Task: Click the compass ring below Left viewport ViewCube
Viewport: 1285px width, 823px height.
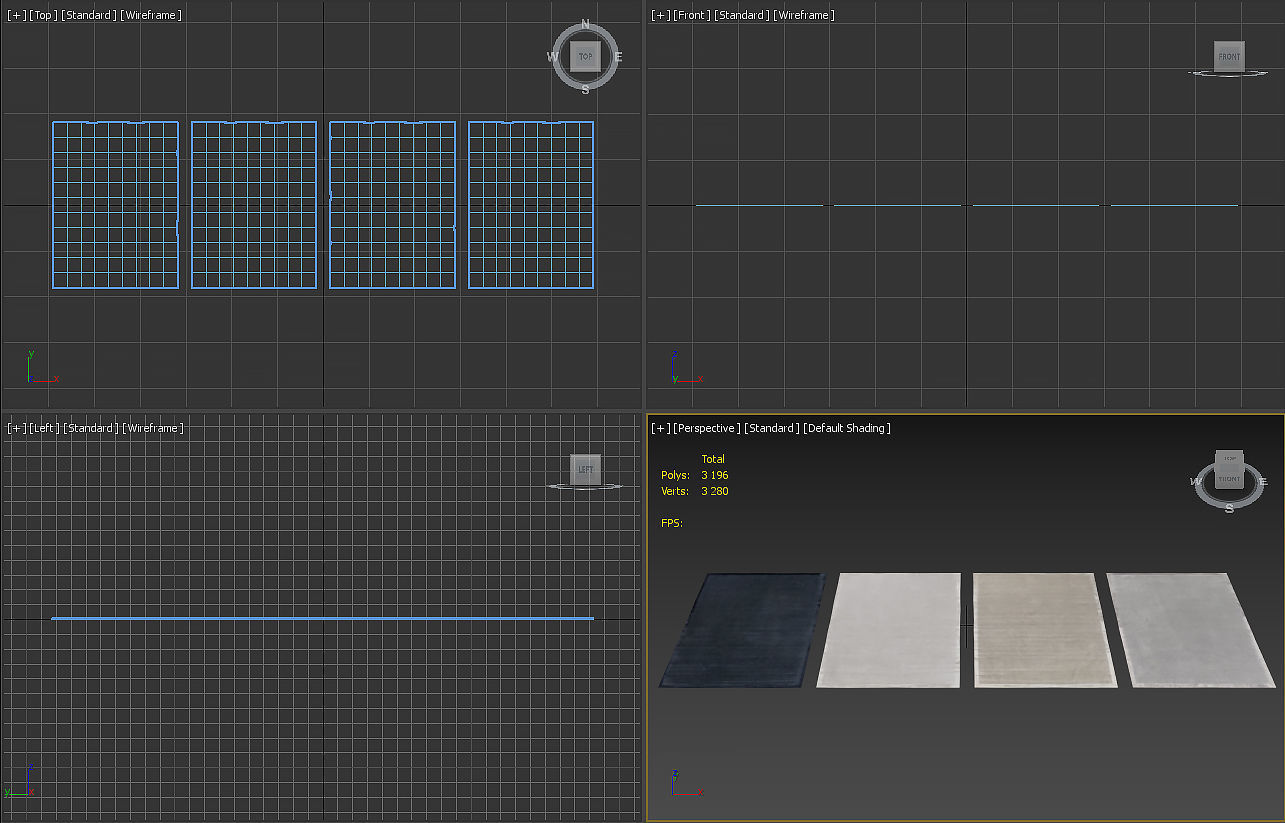Action: tap(585, 486)
